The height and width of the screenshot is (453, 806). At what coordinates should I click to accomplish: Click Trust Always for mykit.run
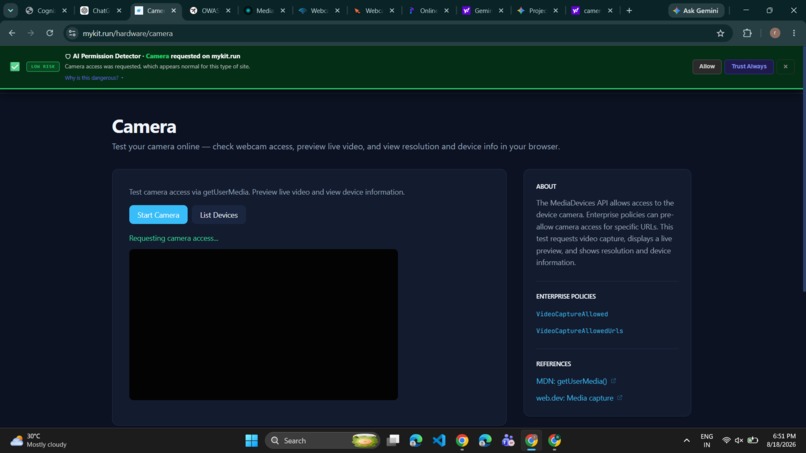click(x=748, y=66)
